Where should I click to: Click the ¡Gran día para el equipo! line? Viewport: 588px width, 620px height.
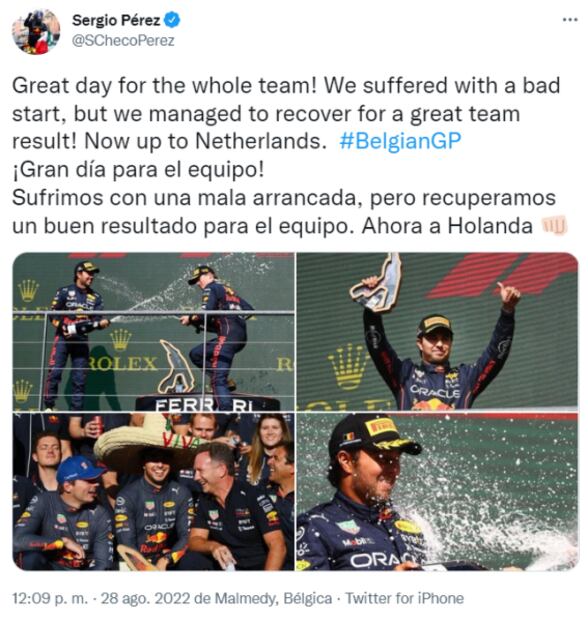[x=138, y=170]
